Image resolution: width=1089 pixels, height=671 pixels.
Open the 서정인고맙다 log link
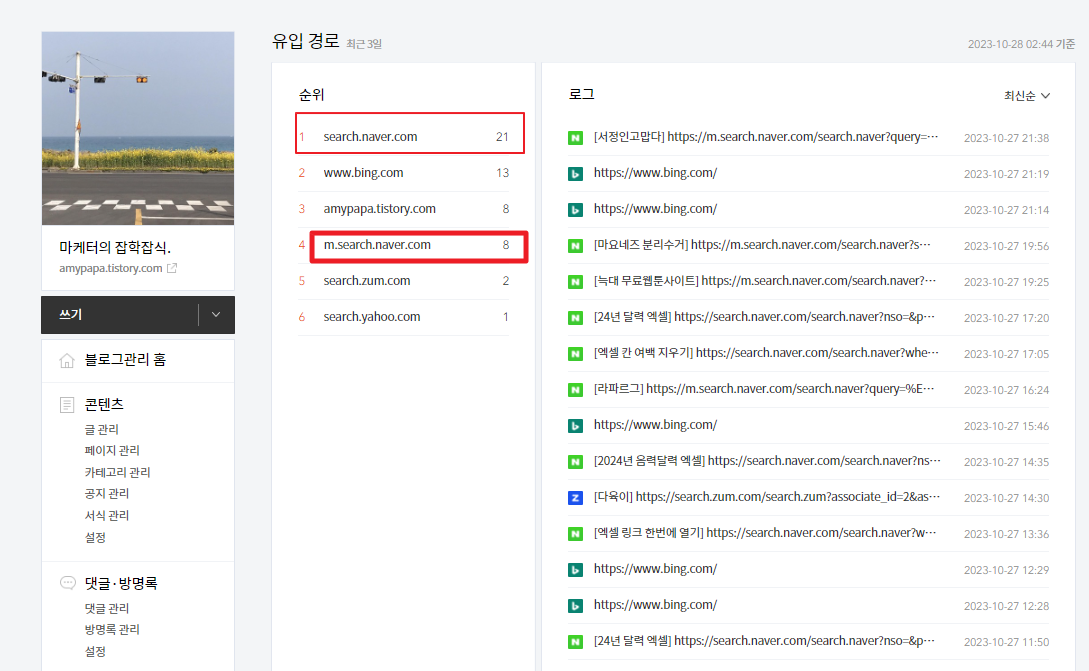click(765, 137)
